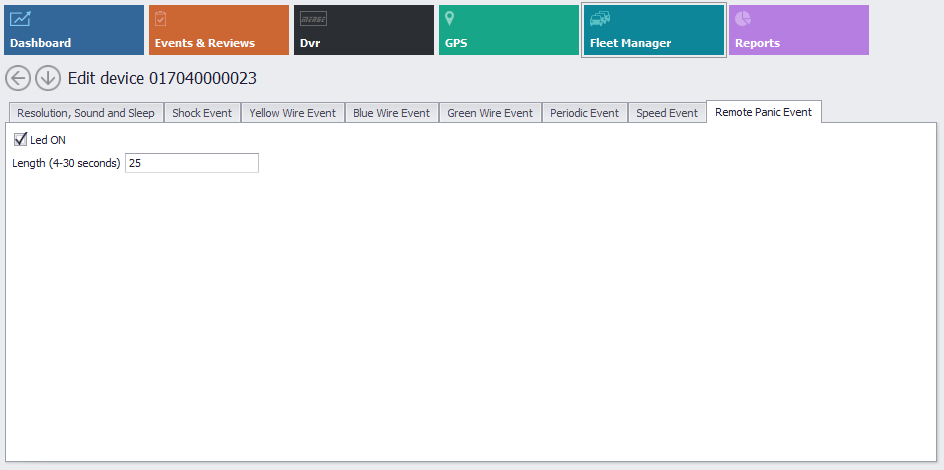
Task: Click the Length seconds input field
Action: point(191,163)
